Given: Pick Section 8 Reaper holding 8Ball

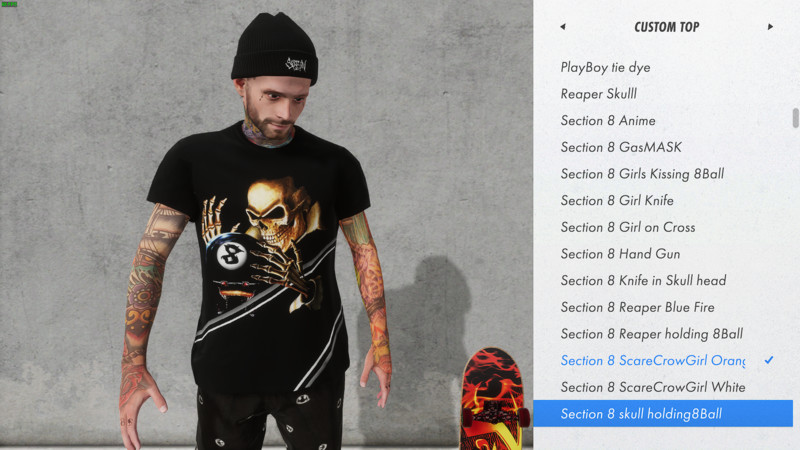Looking at the screenshot, I should point(652,334).
